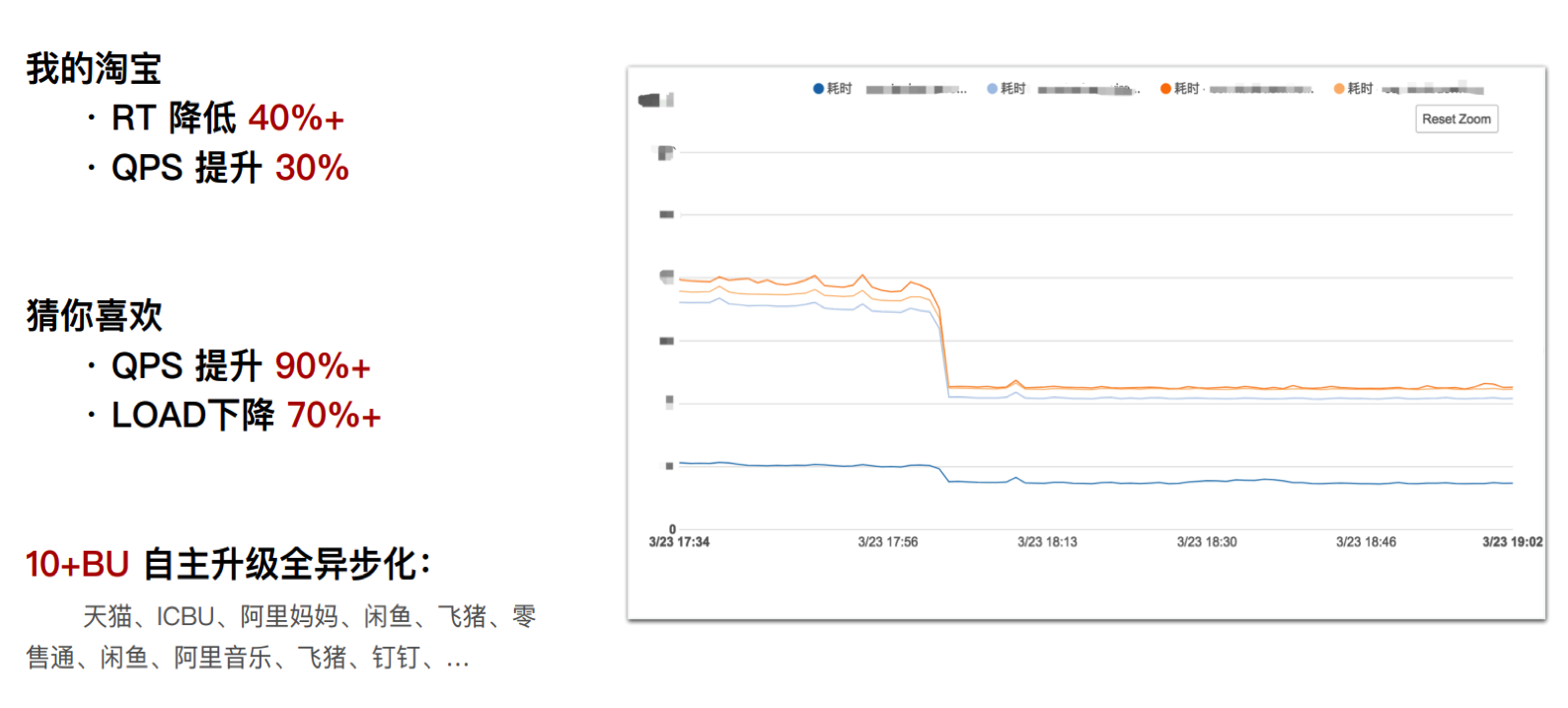The height and width of the screenshot is (708, 1568).
Task: Click the 3/23 18:13 axis label
Action: [1047, 542]
